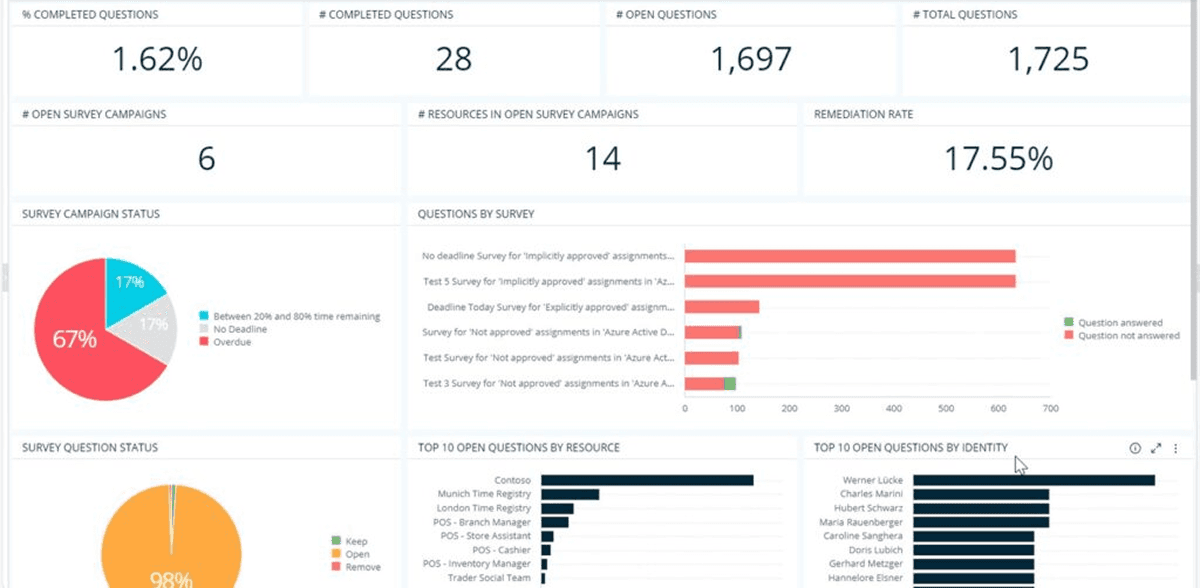Click the # Total Questions value 1,725
This screenshot has width=1200, height=588.
pos(1048,60)
